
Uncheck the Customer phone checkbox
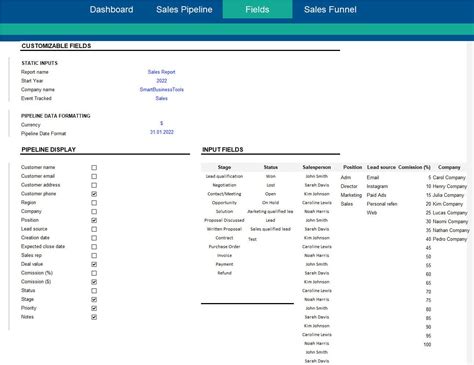[94, 194]
